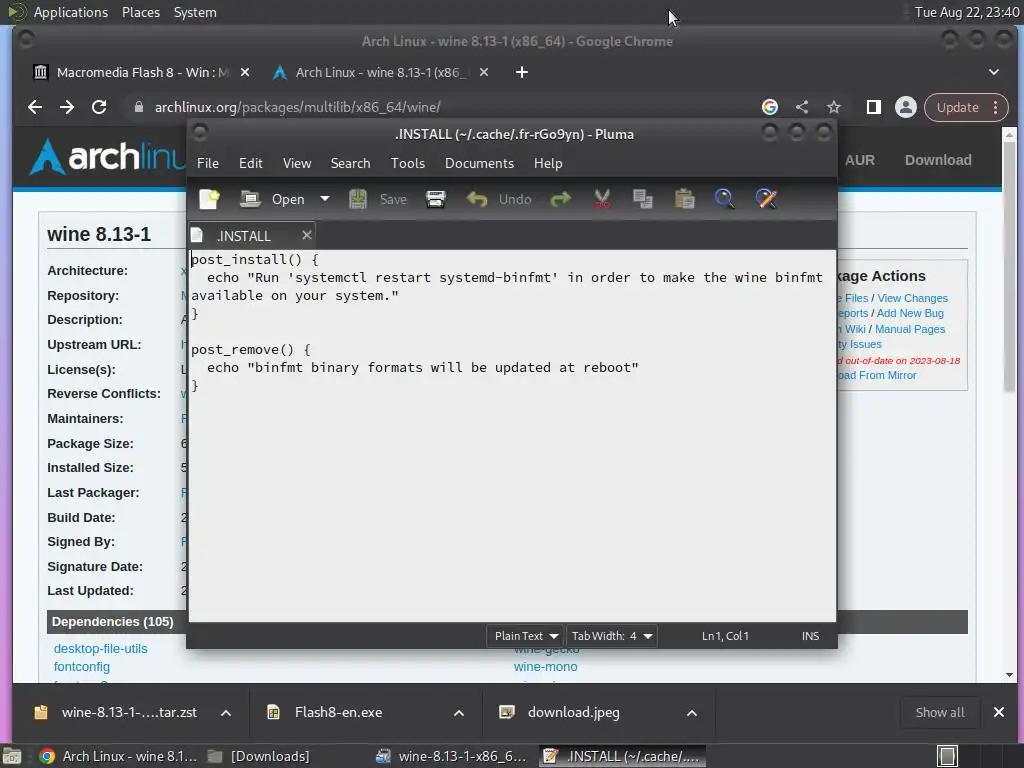The width and height of the screenshot is (1024, 768).
Task: Open the Applications menu in top panel
Action: pos(71,12)
